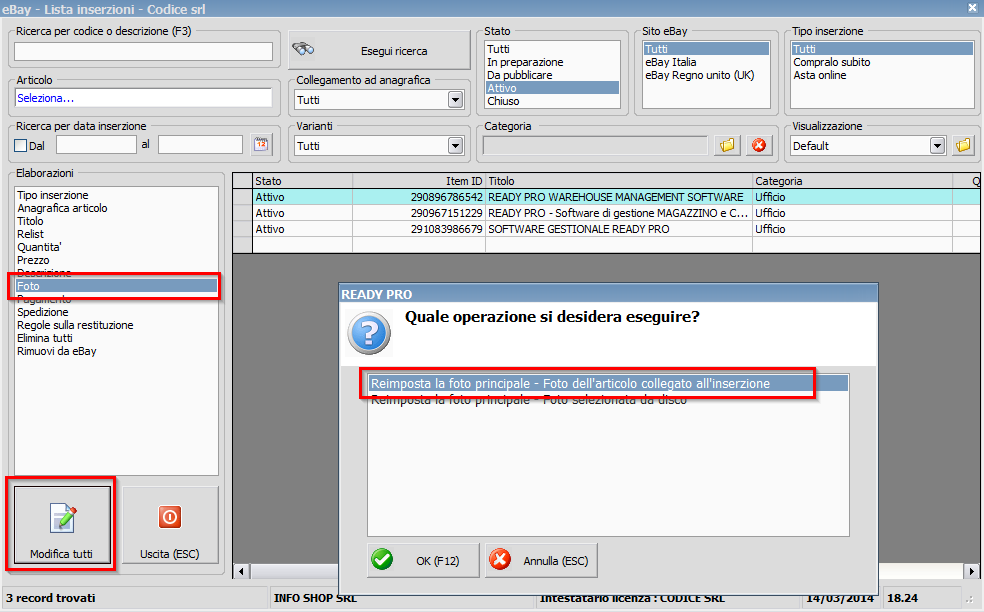The width and height of the screenshot is (984, 612).
Task: Clear the Categoria with red X icon
Action: click(x=759, y=146)
